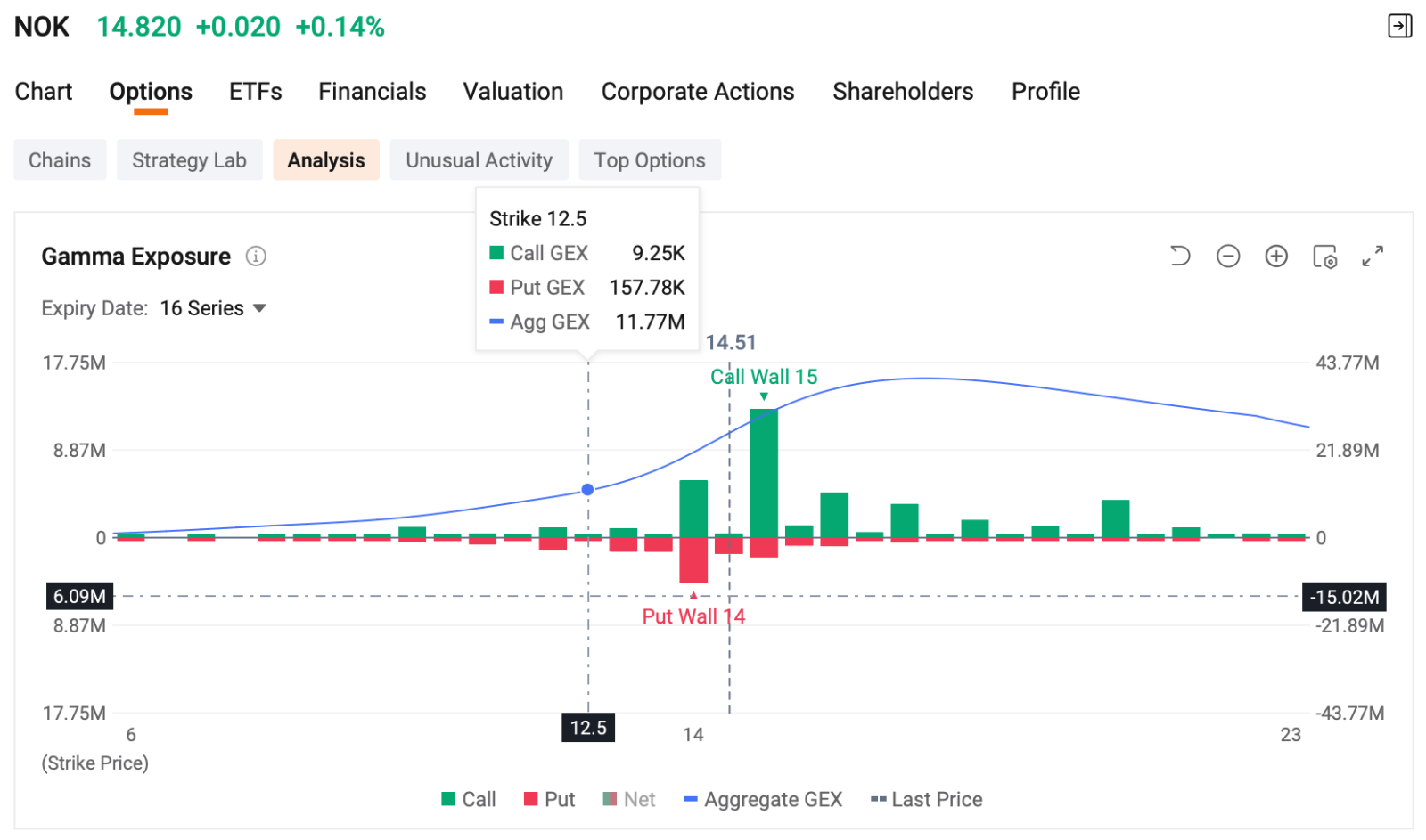Click the NOK ticker symbol

click(x=42, y=27)
